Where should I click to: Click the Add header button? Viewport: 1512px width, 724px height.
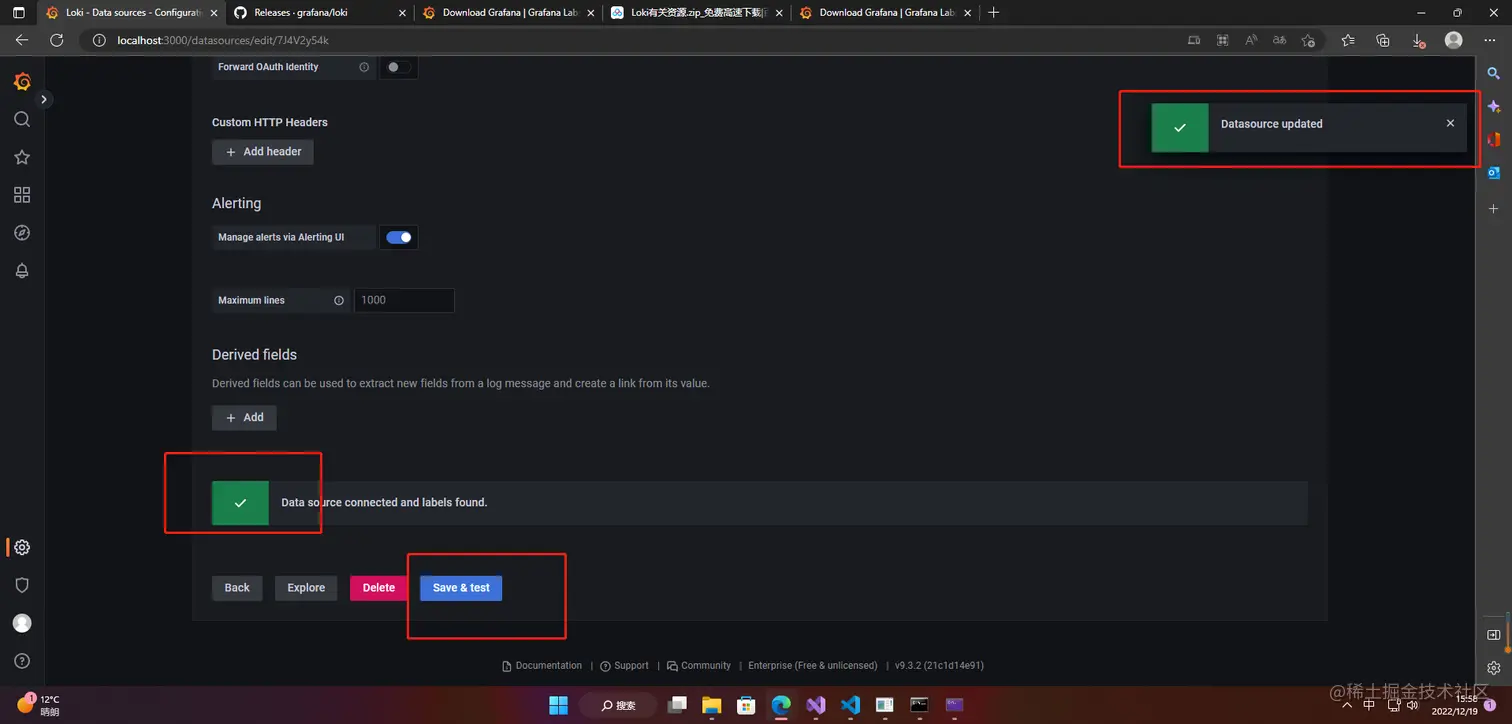(x=263, y=152)
